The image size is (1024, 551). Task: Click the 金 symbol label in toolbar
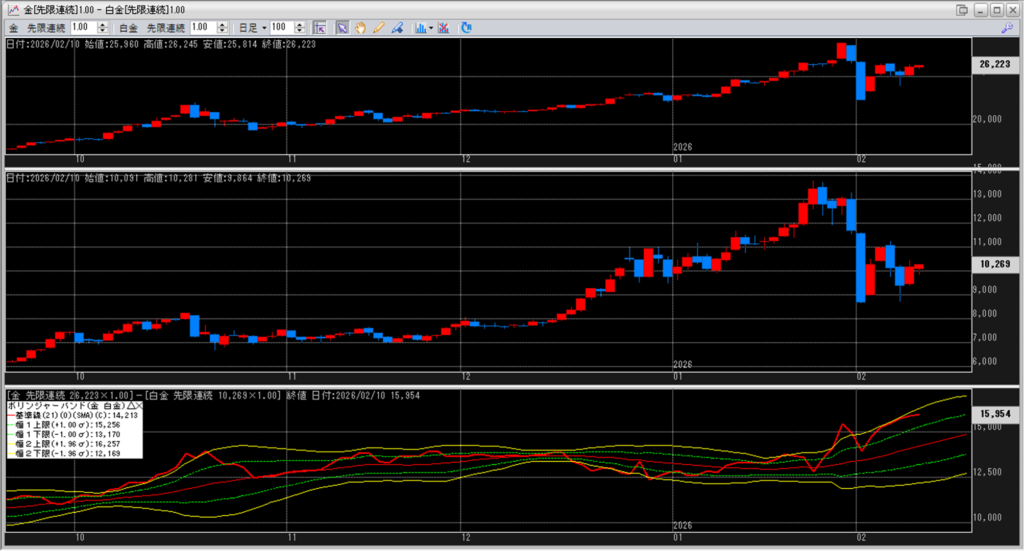15,28
